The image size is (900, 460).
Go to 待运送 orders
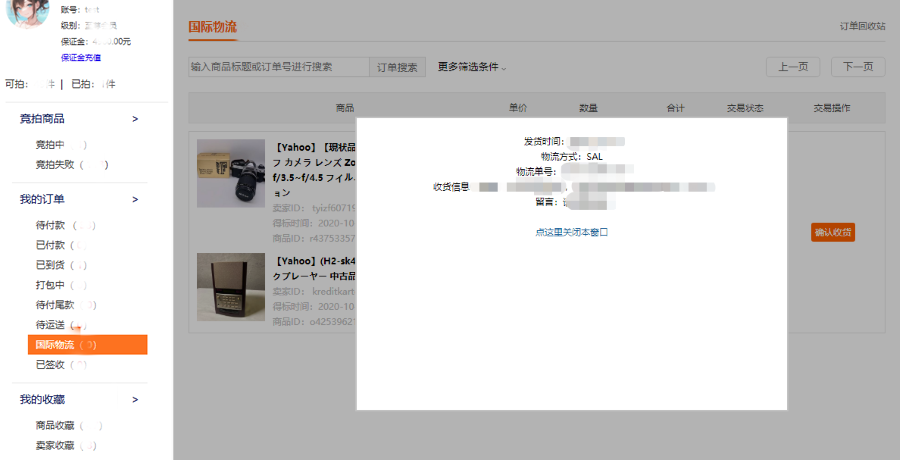pos(51,325)
